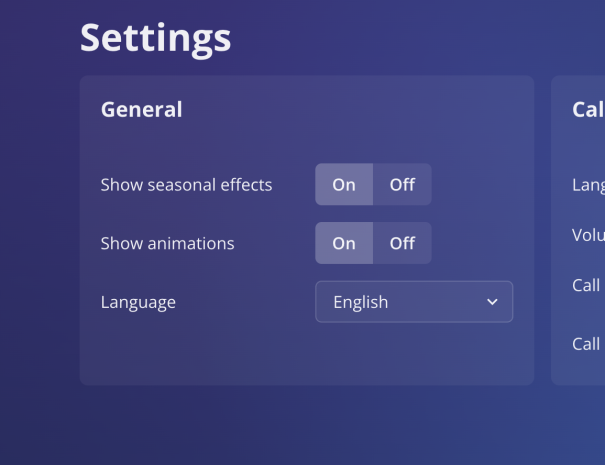Click the cut-off Lang label in right panel
Image resolution: width=605 pixels, height=465 pixels.
(x=588, y=185)
